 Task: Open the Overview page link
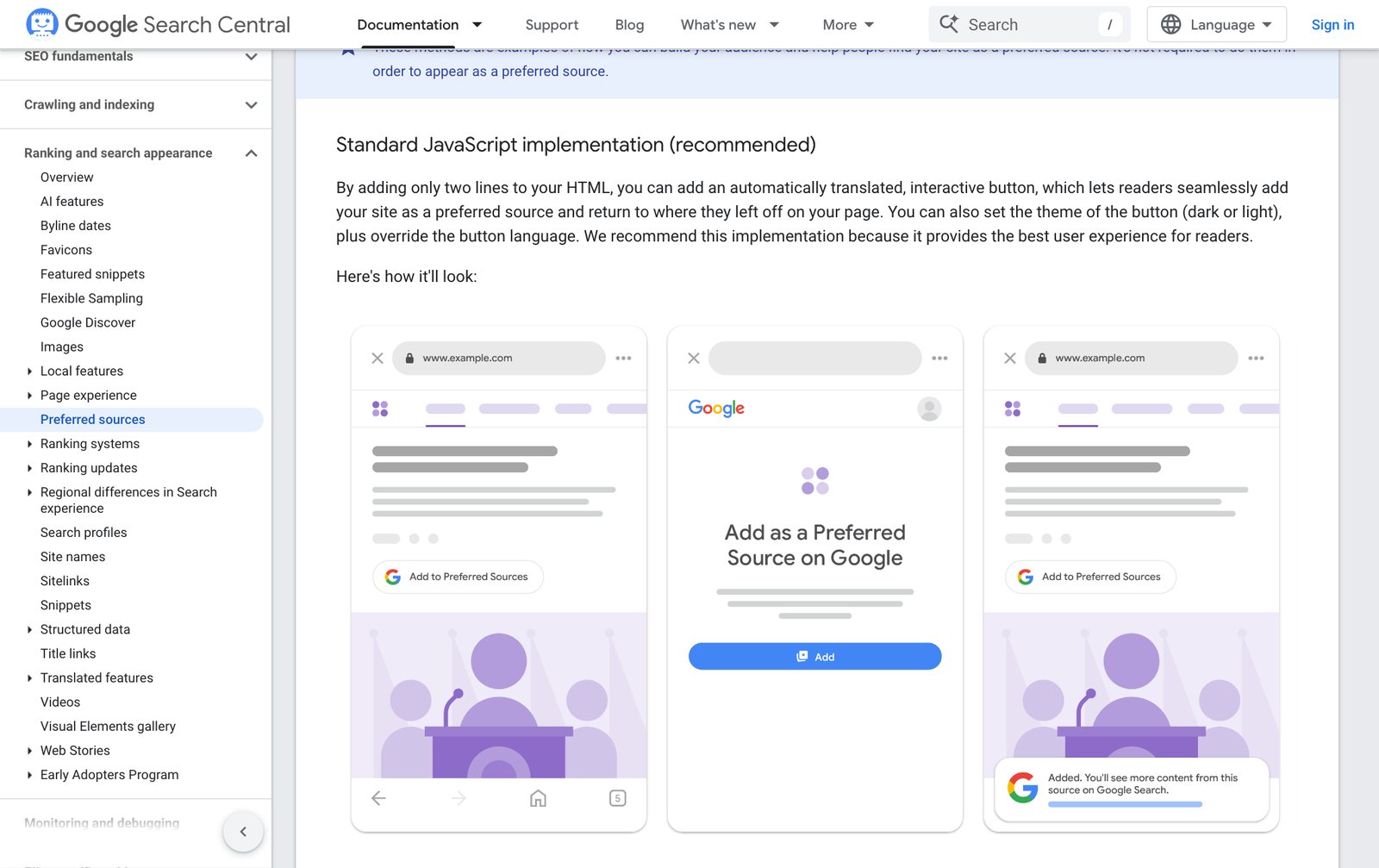(67, 178)
